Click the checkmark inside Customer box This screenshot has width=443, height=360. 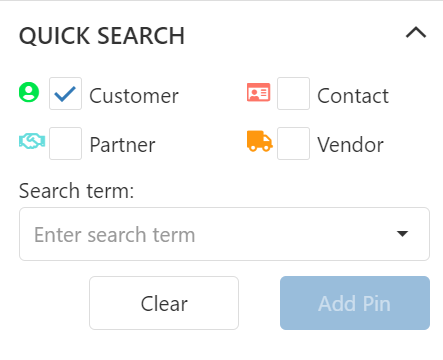tap(65, 94)
